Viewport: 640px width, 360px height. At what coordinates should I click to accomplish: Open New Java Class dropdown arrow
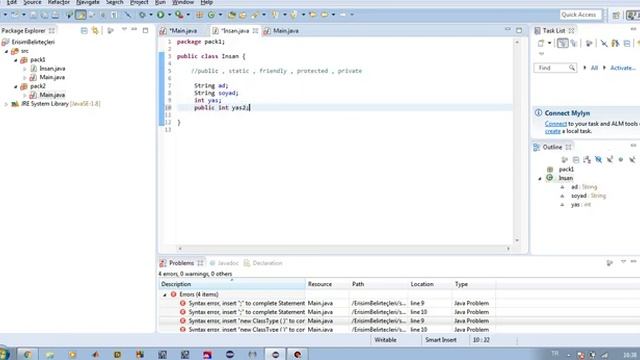click(x=220, y=15)
